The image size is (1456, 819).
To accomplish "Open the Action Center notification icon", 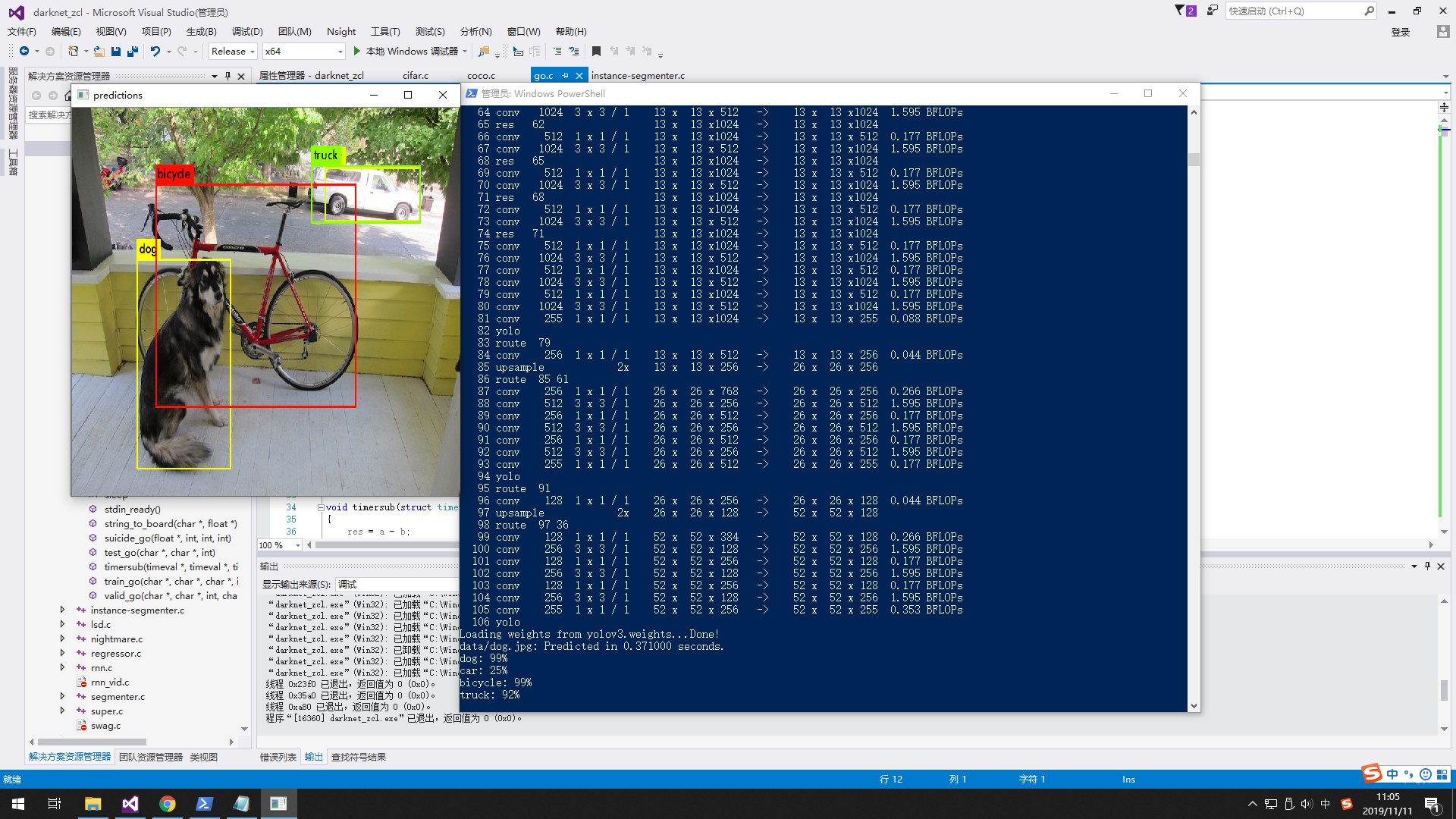I will 1432,804.
